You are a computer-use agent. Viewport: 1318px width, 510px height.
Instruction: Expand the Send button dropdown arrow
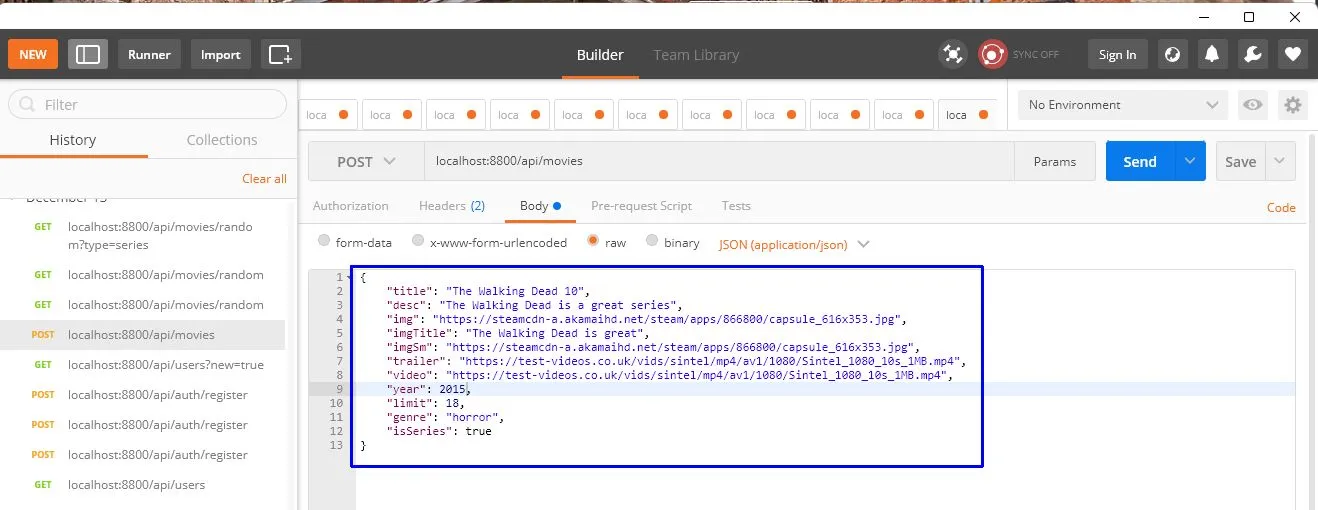tap(1190, 161)
